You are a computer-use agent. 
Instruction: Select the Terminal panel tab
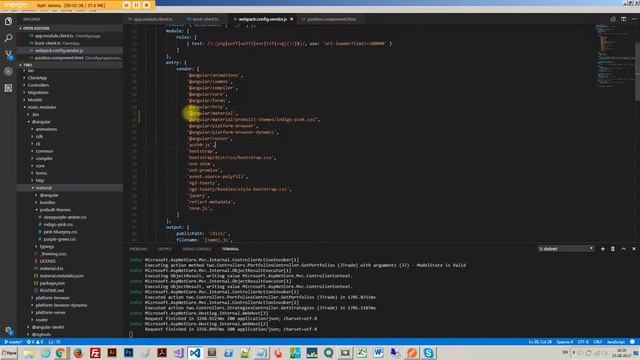click(230, 249)
